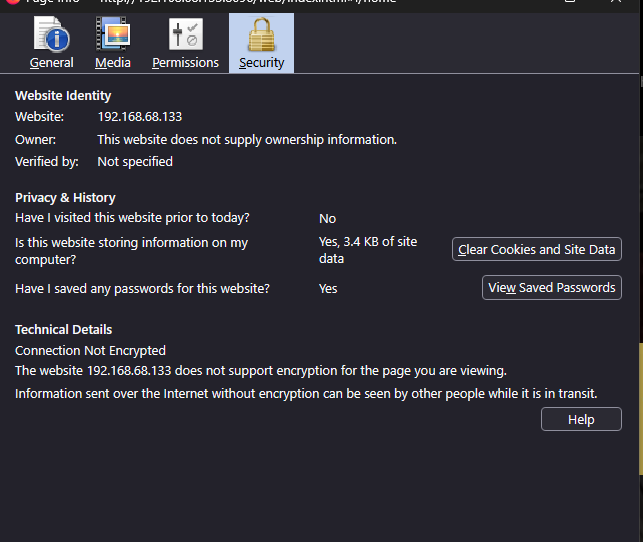The height and width of the screenshot is (542, 643).
Task: Click the Connection Not Encrypted text
Action: coord(90,351)
